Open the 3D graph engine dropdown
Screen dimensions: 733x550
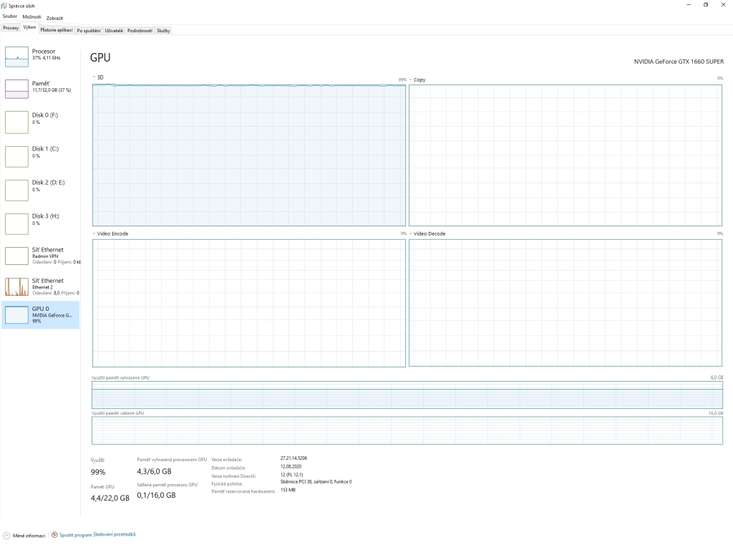click(99, 78)
